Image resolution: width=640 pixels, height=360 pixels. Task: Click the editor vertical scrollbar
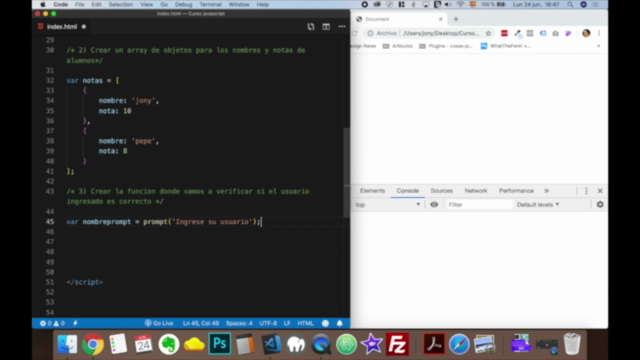pyautogui.click(x=347, y=173)
